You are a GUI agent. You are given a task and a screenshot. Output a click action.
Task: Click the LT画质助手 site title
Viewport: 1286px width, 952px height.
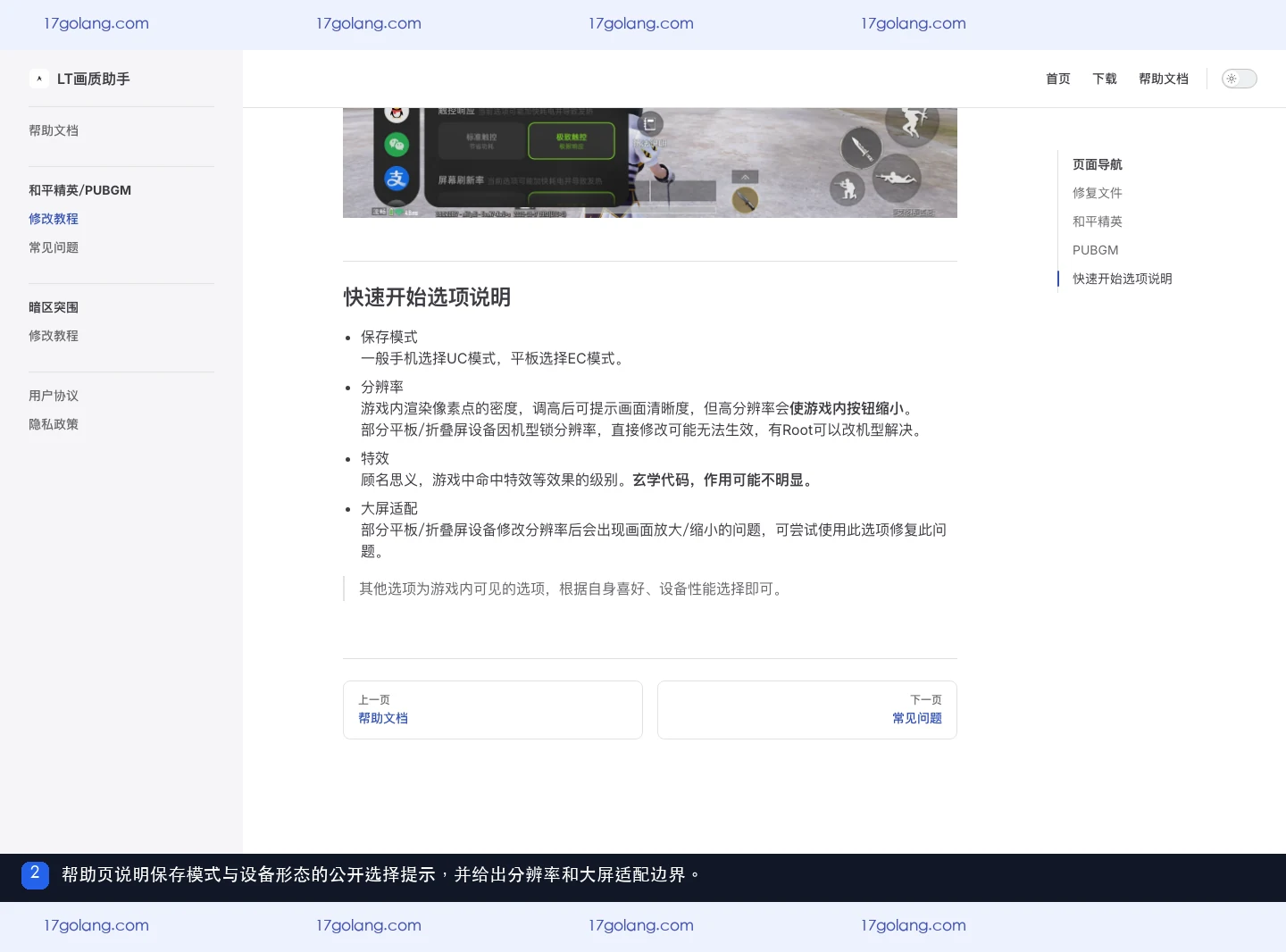coord(94,79)
